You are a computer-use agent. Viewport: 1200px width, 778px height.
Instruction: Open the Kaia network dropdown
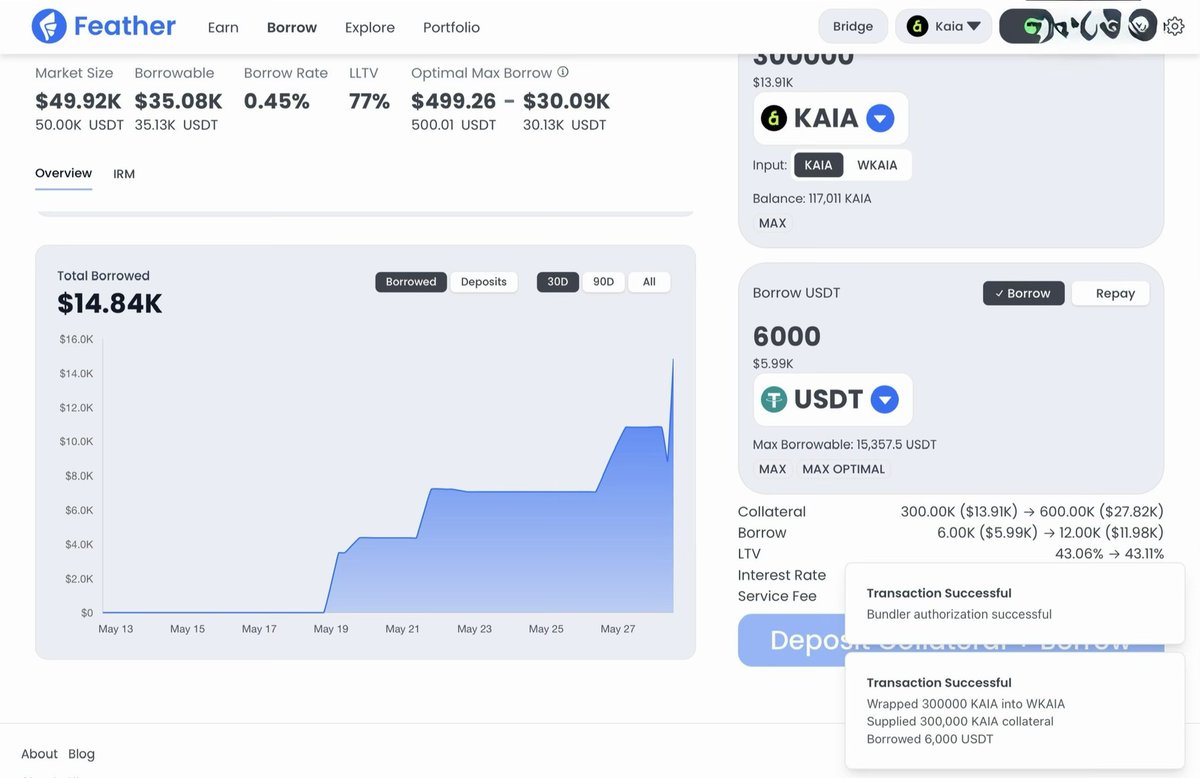[x=943, y=26]
